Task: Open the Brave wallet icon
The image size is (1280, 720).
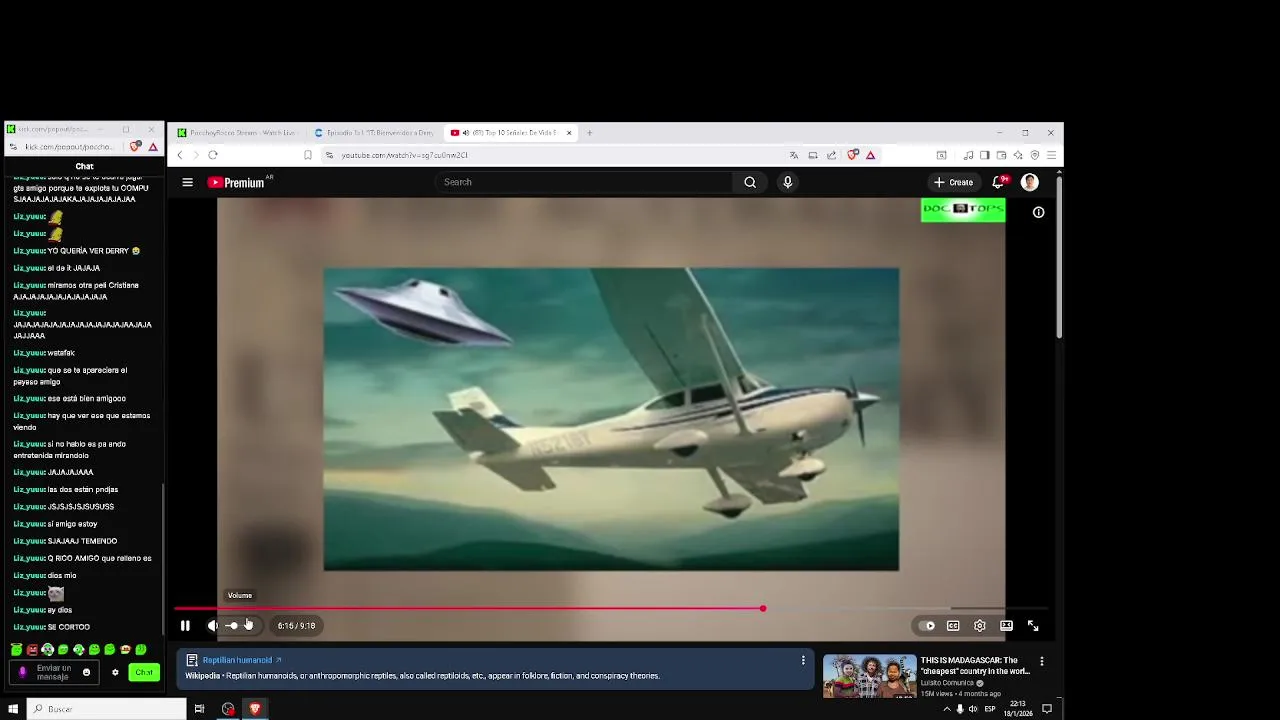Action: [1001, 155]
